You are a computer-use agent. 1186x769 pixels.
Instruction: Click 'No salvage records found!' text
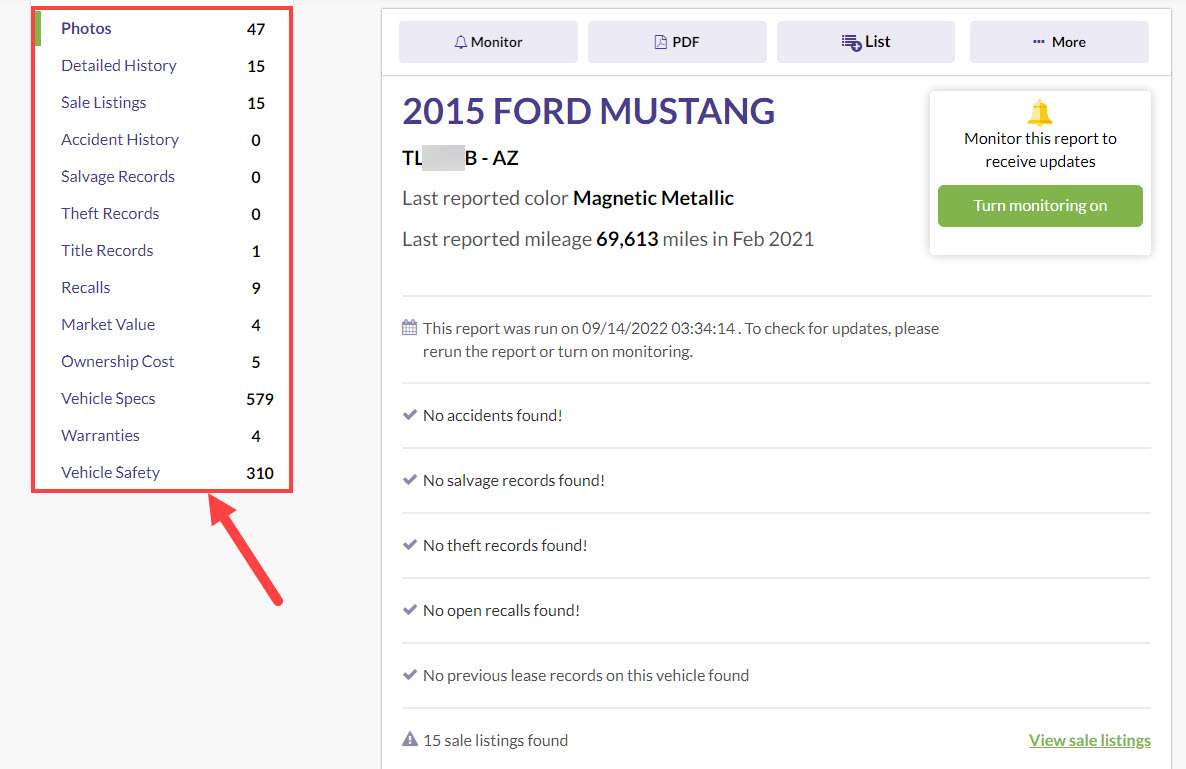(514, 481)
